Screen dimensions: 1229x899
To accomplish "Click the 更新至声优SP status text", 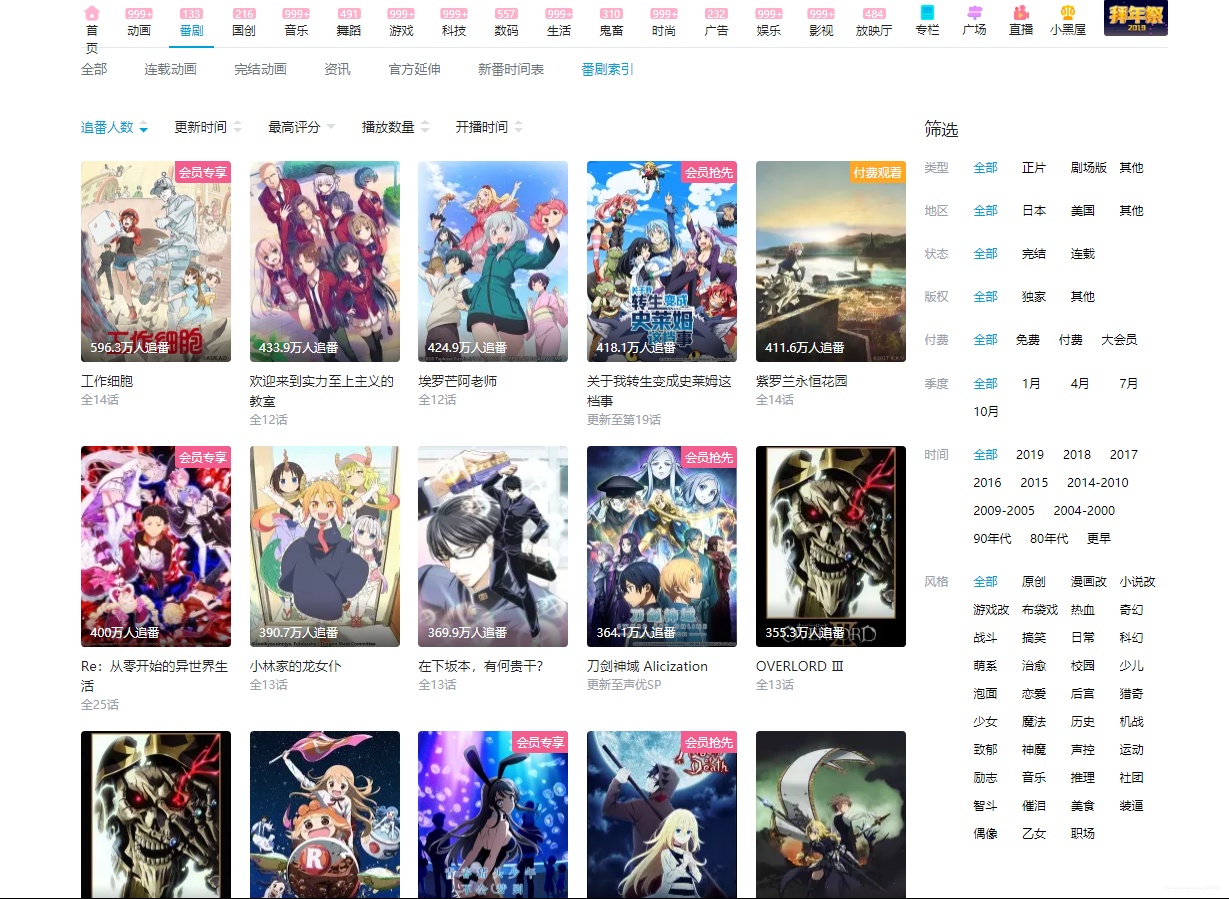I will 624,685.
